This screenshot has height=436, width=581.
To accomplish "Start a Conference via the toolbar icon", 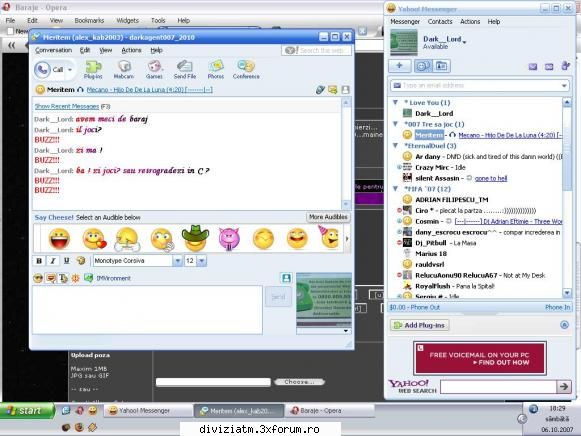I will (246, 69).
